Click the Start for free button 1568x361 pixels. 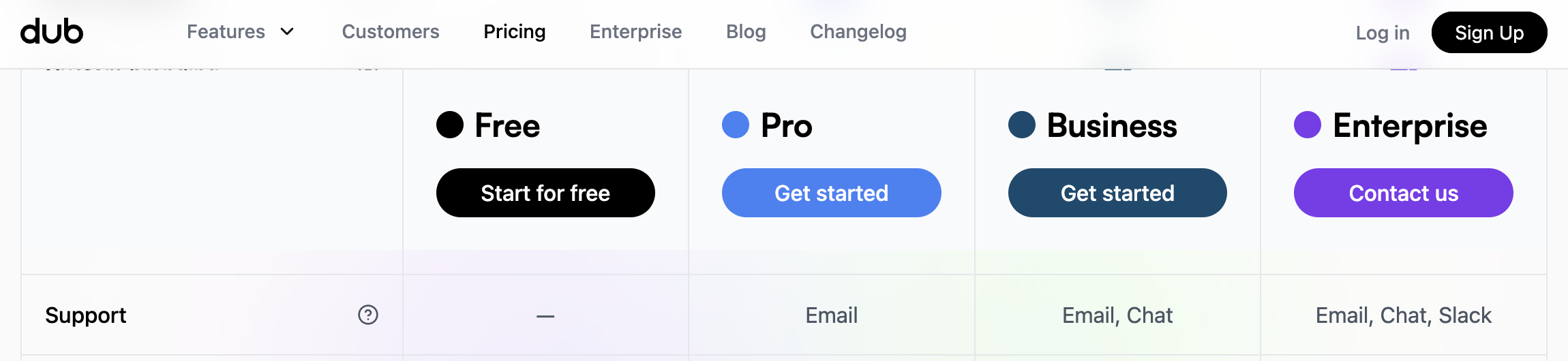coord(545,193)
